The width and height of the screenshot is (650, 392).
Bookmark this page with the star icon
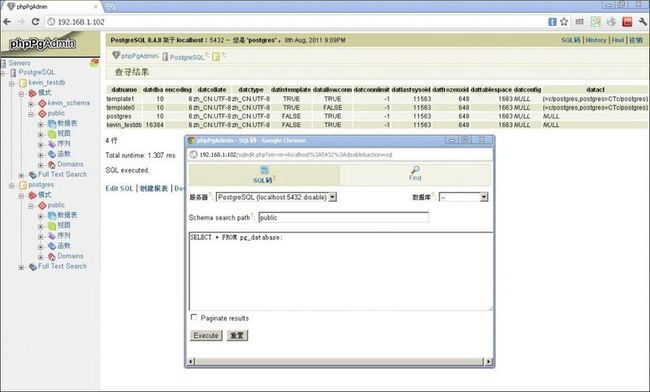coord(564,22)
